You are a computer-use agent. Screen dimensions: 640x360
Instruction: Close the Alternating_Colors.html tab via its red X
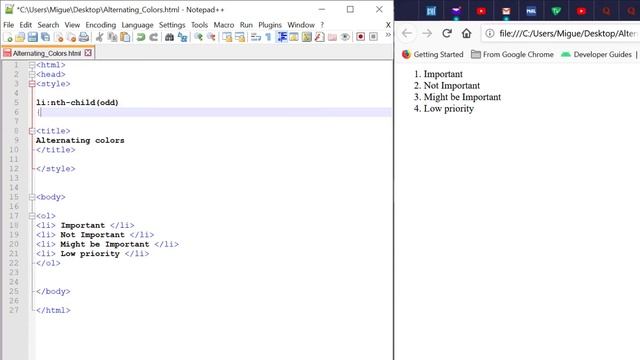tap(88, 53)
